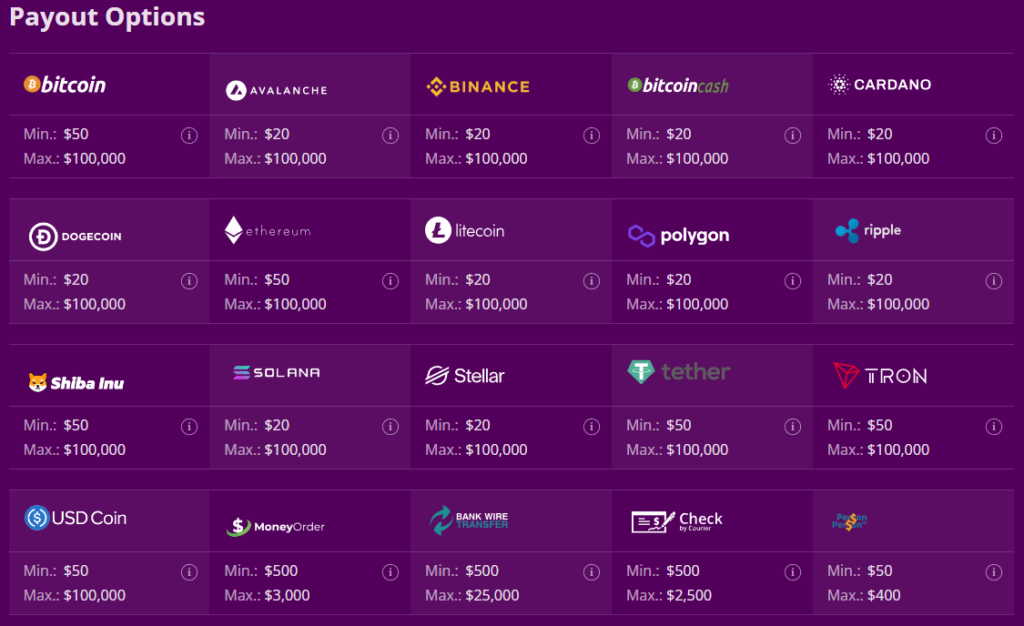1024x626 pixels.
Task: View Stellar payout info icon
Action: (x=592, y=426)
